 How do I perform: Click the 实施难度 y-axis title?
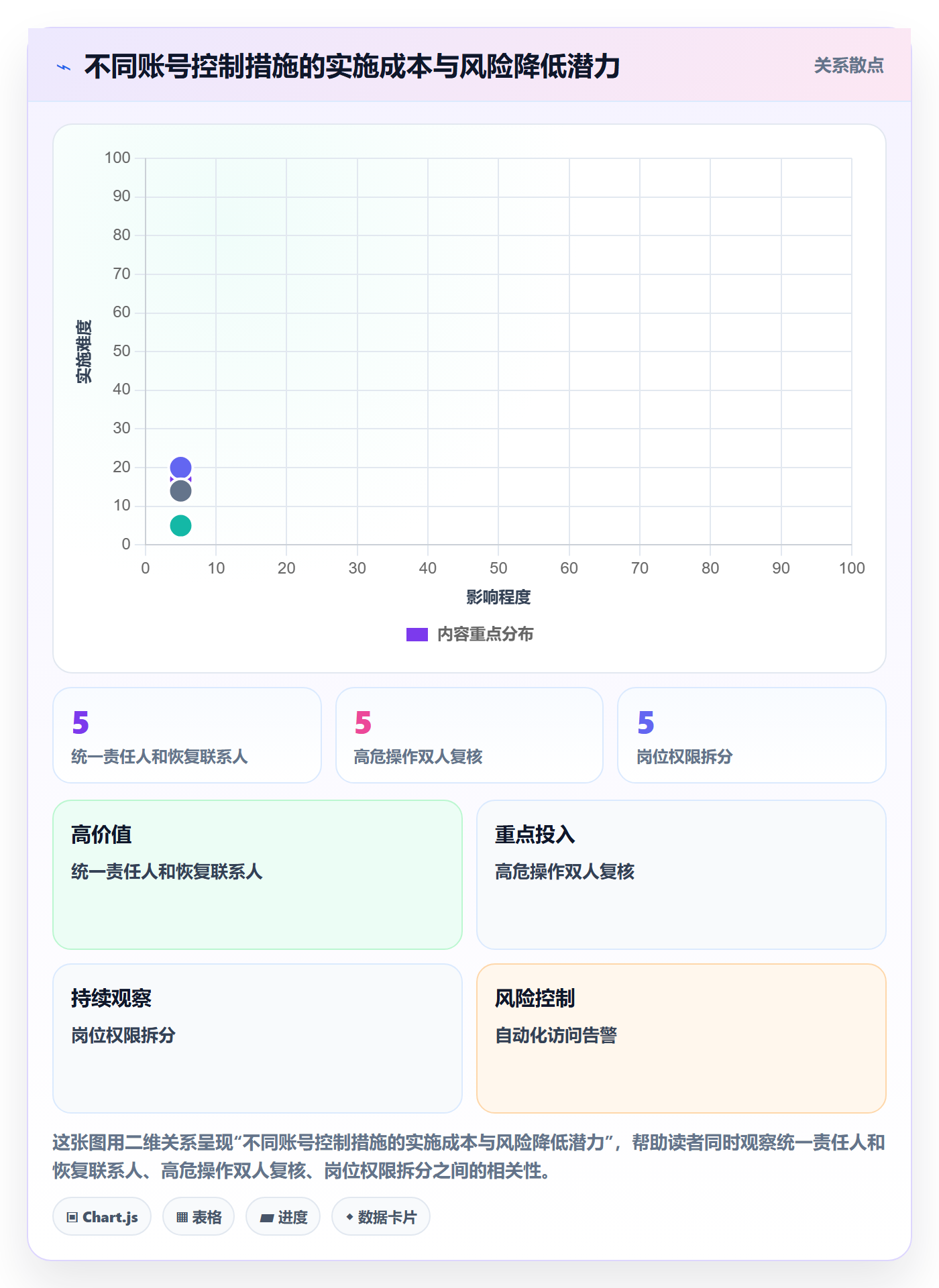(x=84, y=351)
